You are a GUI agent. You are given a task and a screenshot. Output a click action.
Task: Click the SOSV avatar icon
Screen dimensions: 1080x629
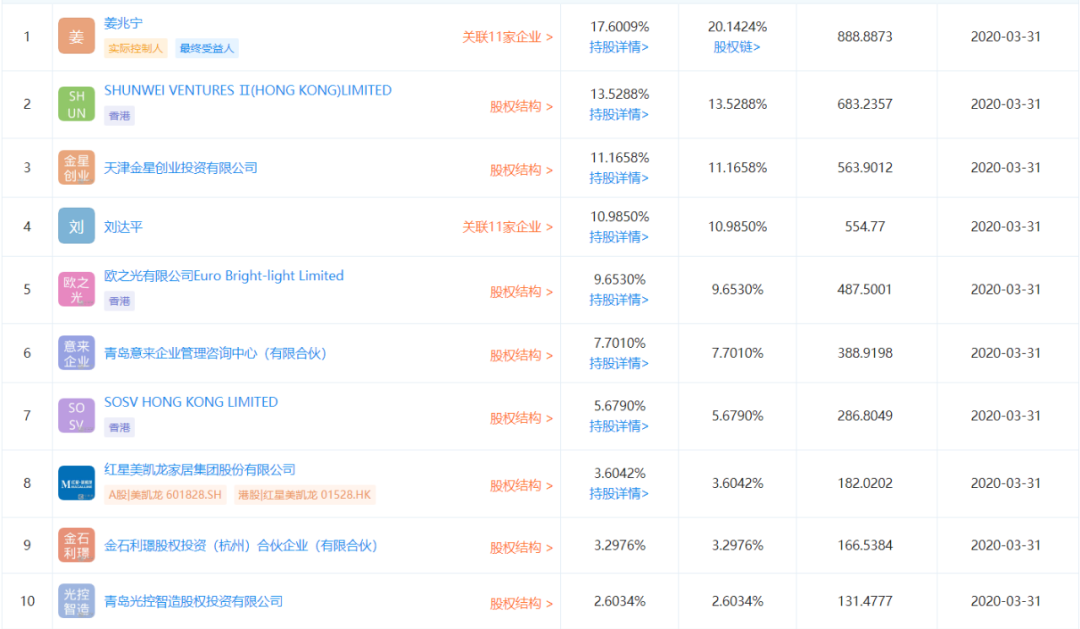(x=76, y=415)
